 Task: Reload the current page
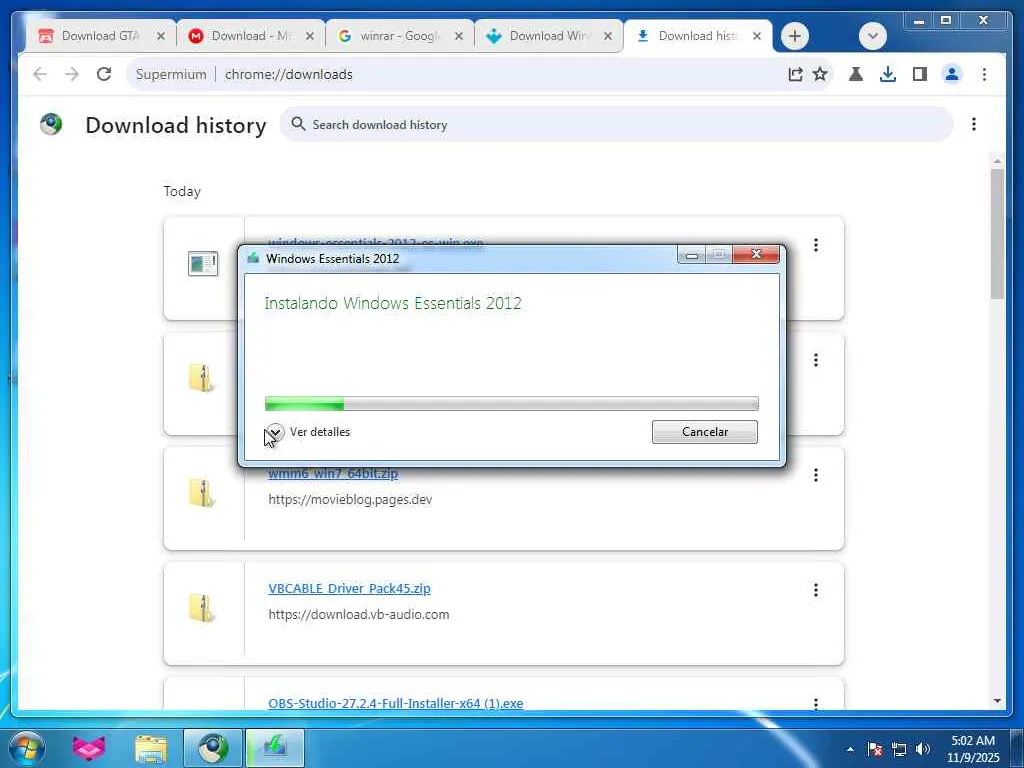pyautogui.click(x=104, y=74)
